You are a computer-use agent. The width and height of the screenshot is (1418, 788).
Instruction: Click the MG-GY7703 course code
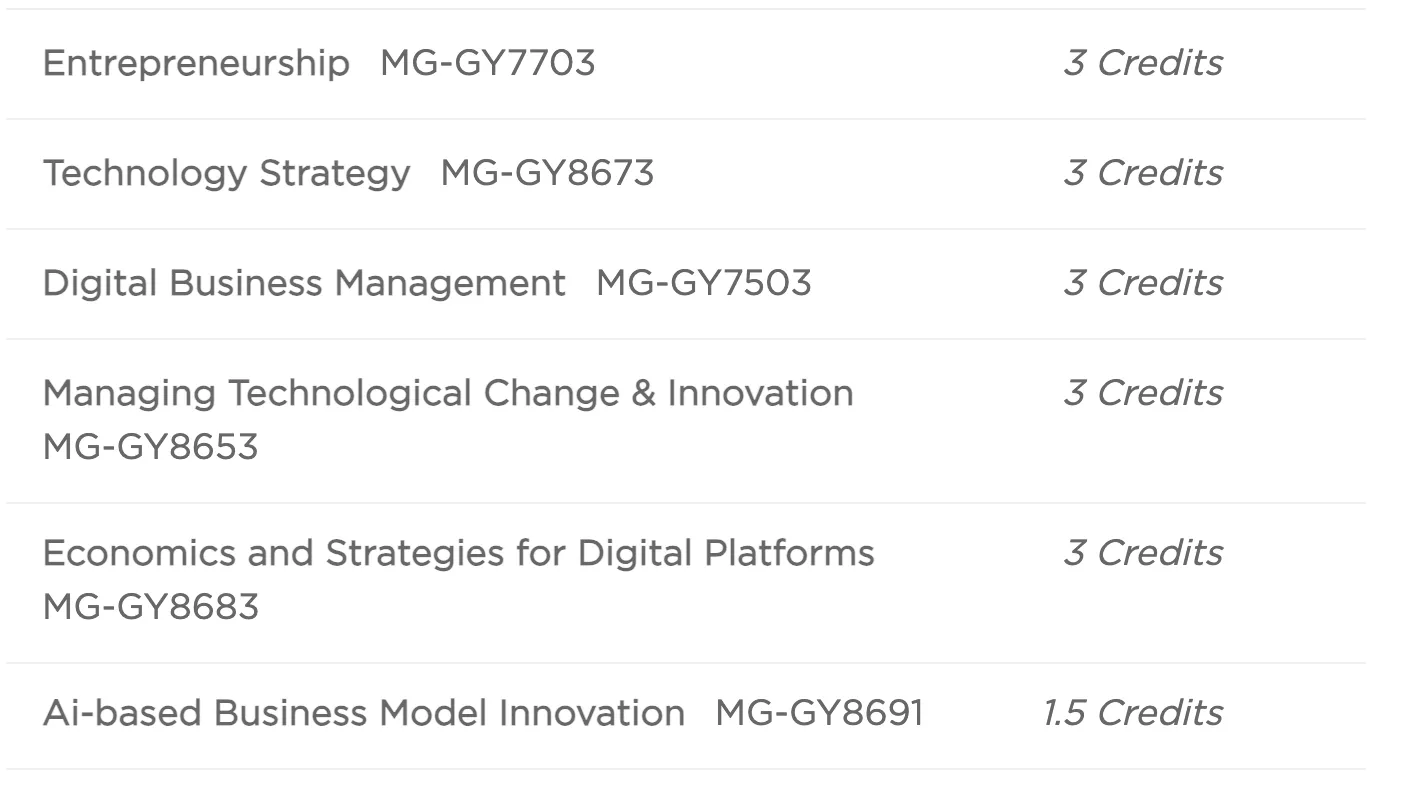[x=487, y=64]
